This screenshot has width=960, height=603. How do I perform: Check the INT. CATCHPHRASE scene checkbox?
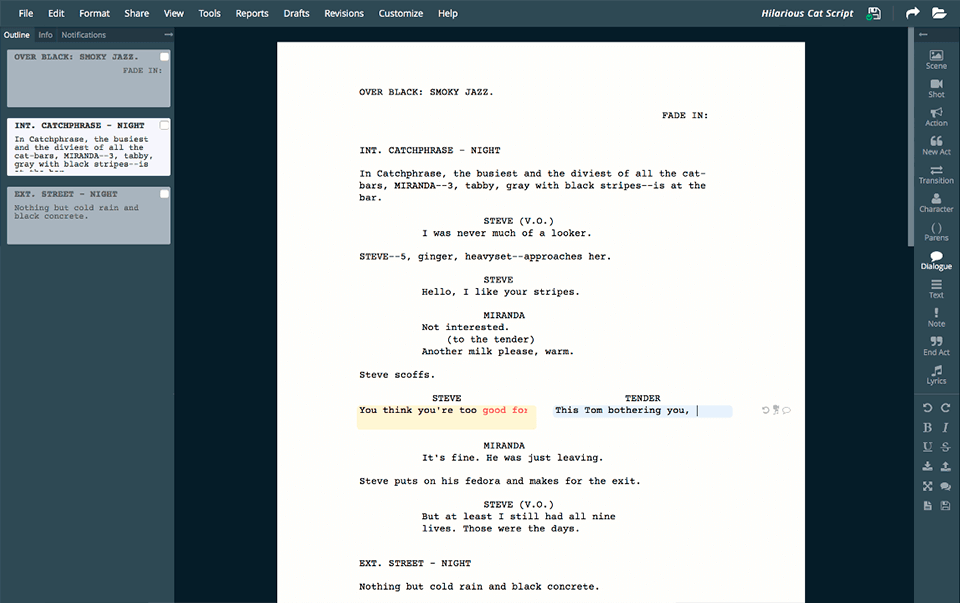163,125
